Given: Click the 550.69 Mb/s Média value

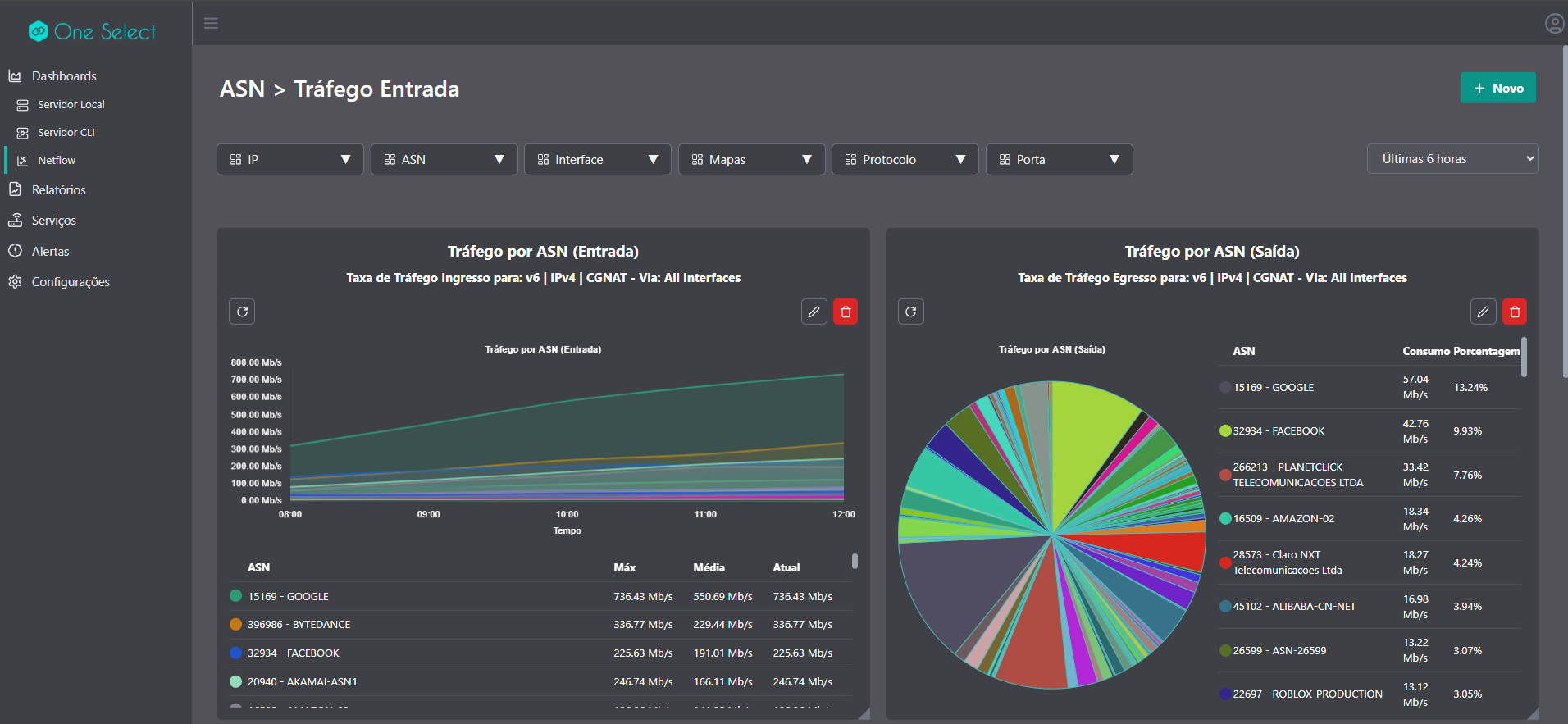Looking at the screenshot, I should 722,597.
